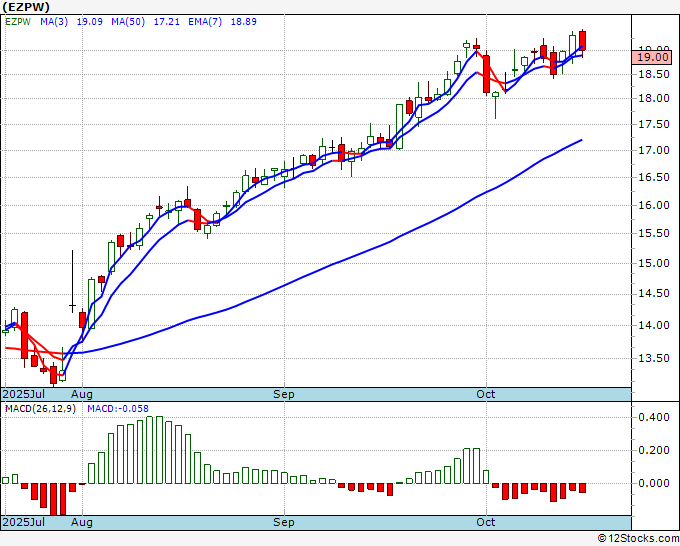The width and height of the screenshot is (680, 546).
Task: Click the 2025Jul label on price chart axis
Action: pos(23,394)
